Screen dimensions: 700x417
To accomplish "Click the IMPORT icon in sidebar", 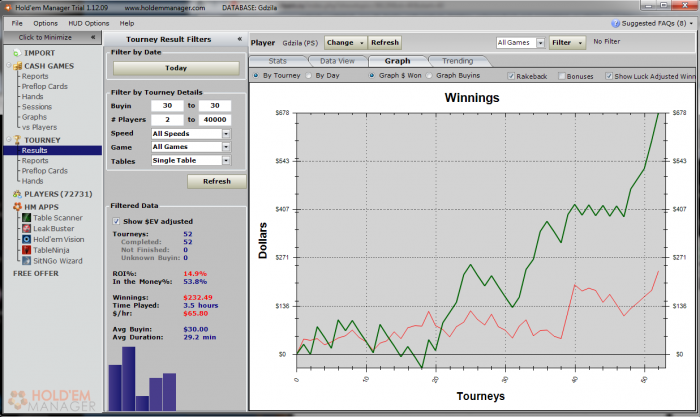I will tap(17, 53).
